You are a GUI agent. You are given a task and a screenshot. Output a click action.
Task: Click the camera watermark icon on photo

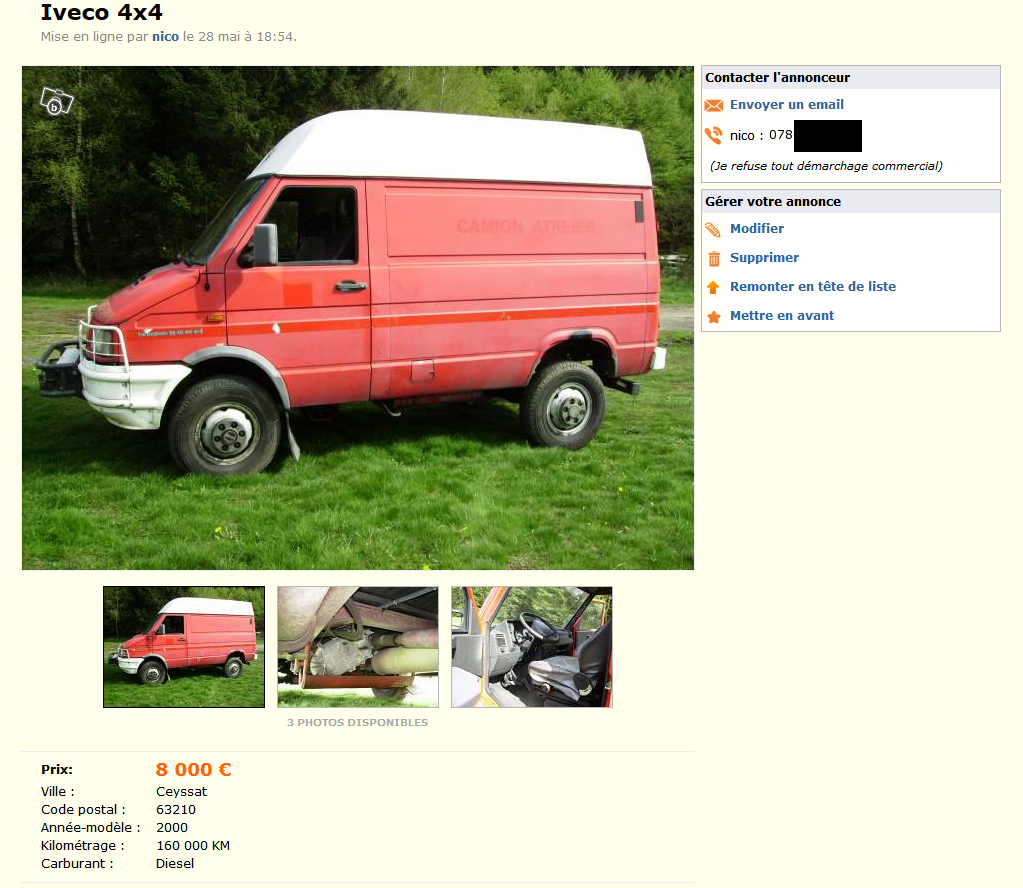(57, 101)
